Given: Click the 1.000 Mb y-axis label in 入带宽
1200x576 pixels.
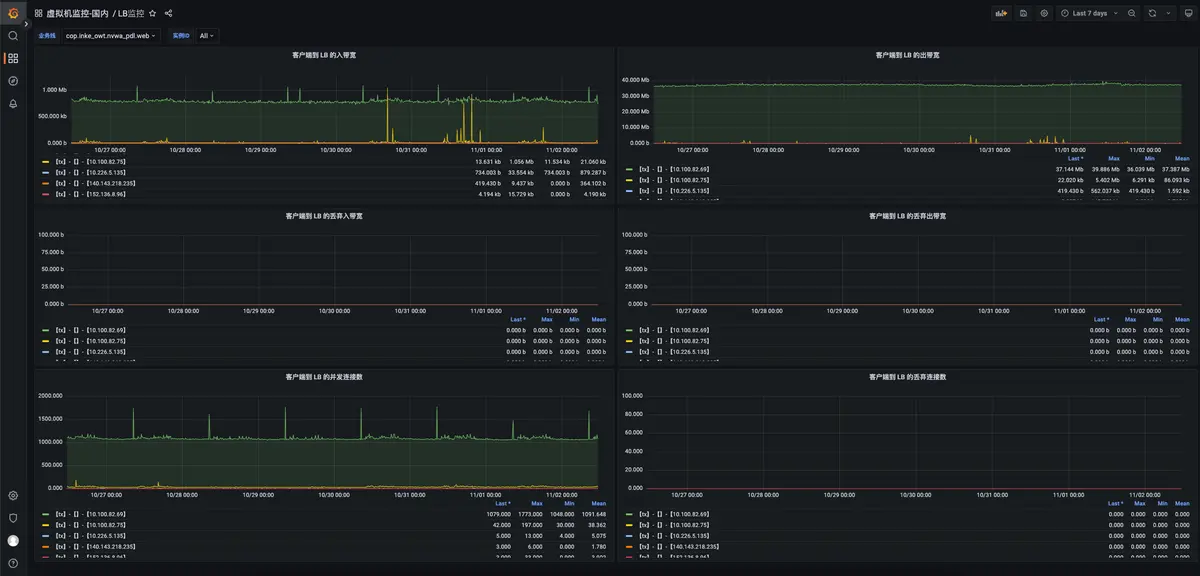Looking at the screenshot, I should point(55,90).
